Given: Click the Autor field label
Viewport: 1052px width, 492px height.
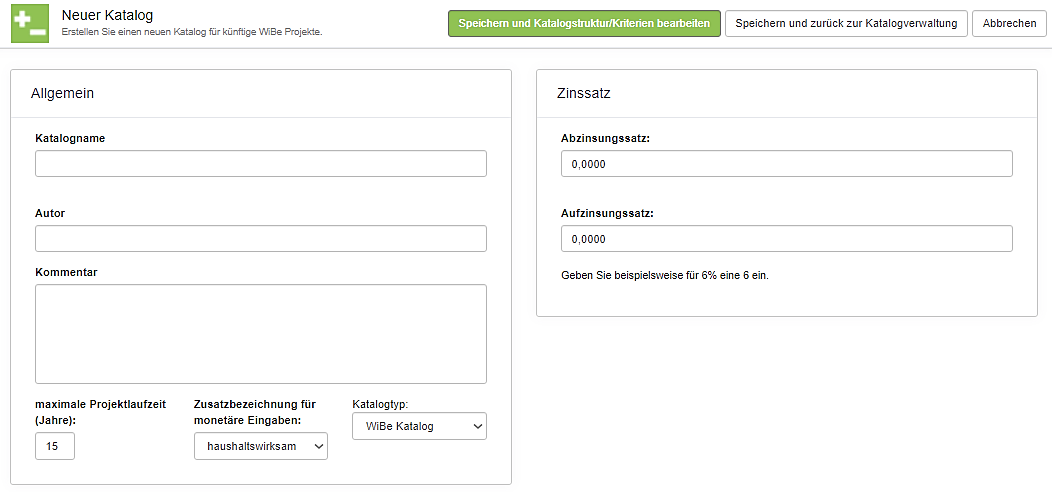Looking at the screenshot, I should [50, 213].
